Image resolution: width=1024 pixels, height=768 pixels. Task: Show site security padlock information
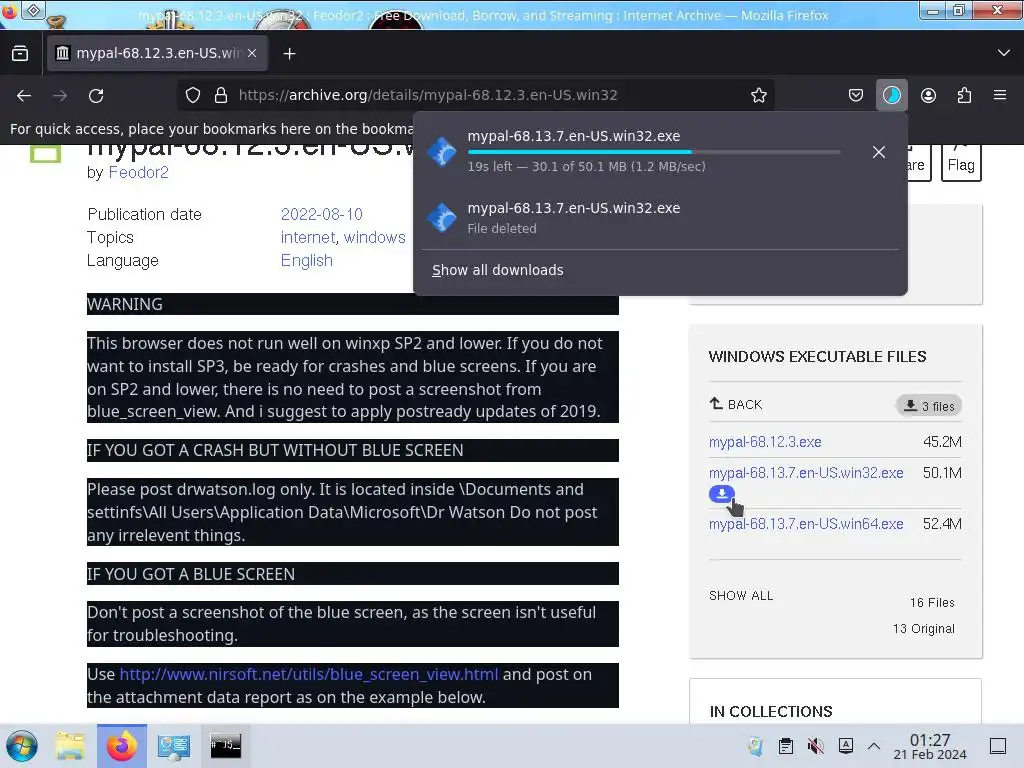(x=221, y=95)
